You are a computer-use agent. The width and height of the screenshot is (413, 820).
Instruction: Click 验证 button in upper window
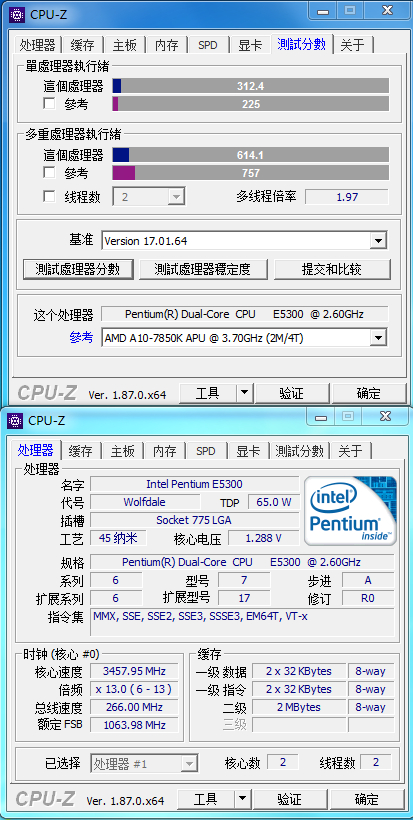(291, 393)
